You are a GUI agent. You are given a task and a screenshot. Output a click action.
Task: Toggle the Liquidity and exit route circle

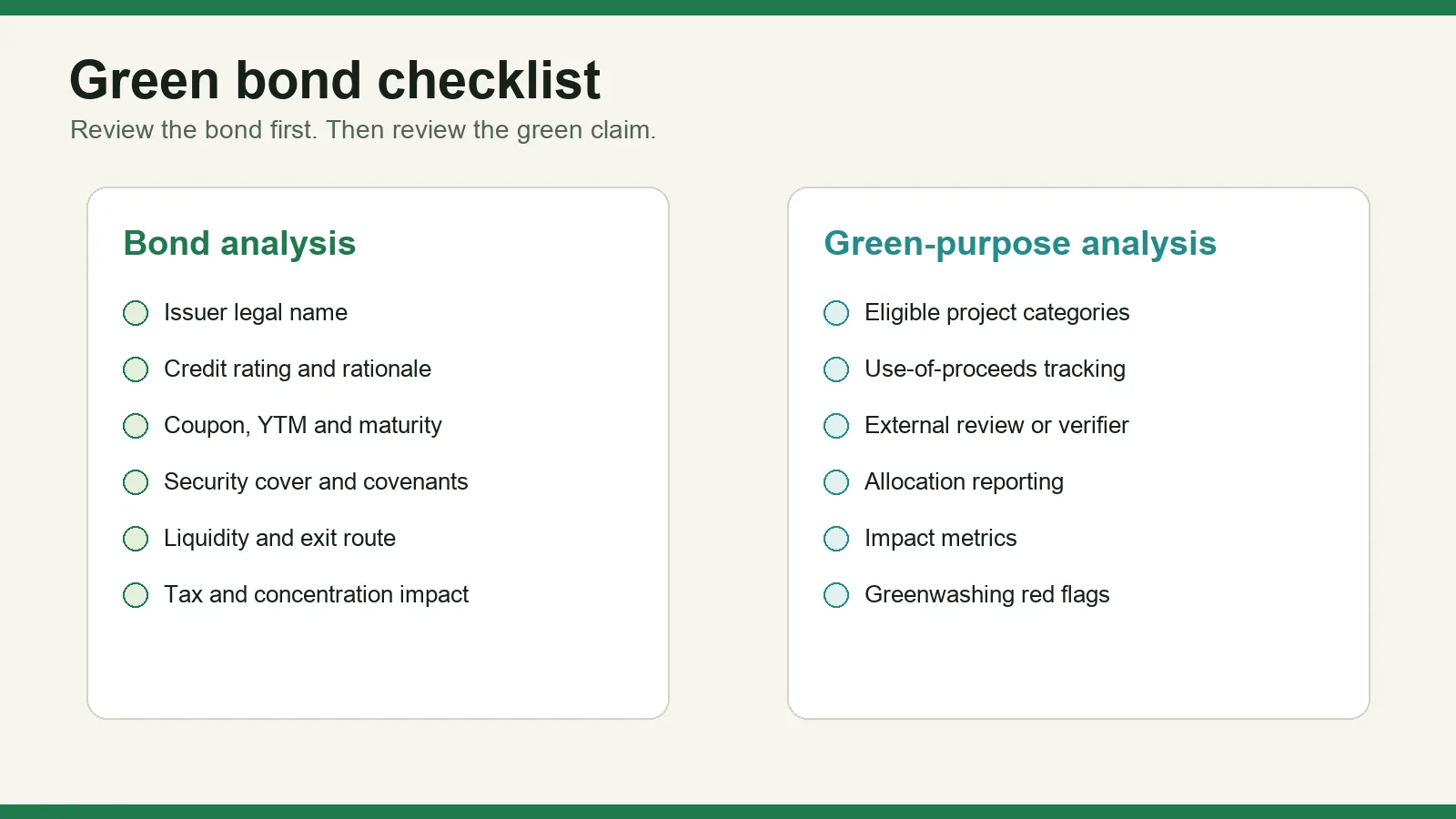coord(136,539)
